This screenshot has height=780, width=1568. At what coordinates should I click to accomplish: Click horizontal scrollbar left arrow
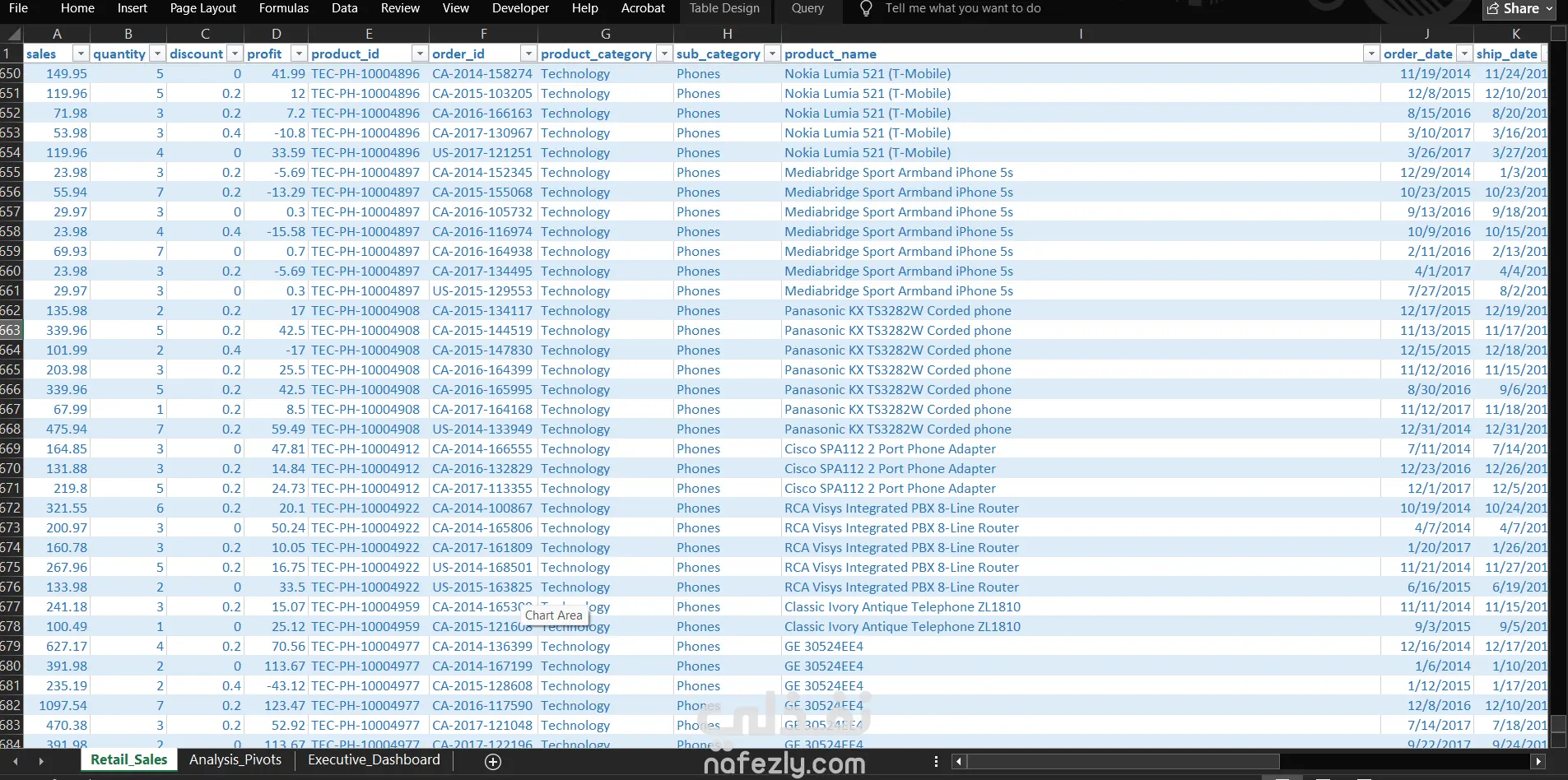tap(958, 762)
